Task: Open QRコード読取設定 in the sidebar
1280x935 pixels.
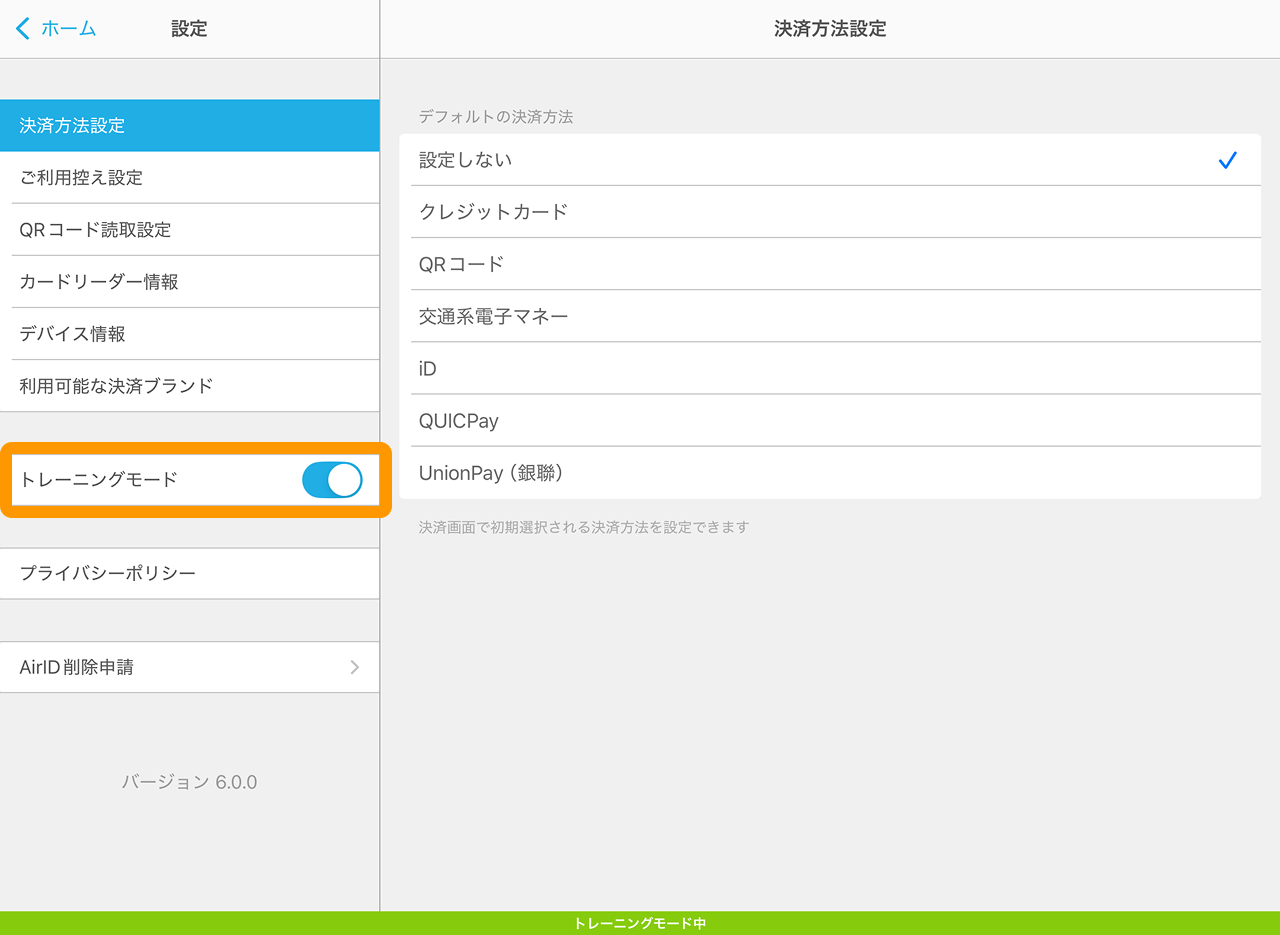Action: [190, 230]
